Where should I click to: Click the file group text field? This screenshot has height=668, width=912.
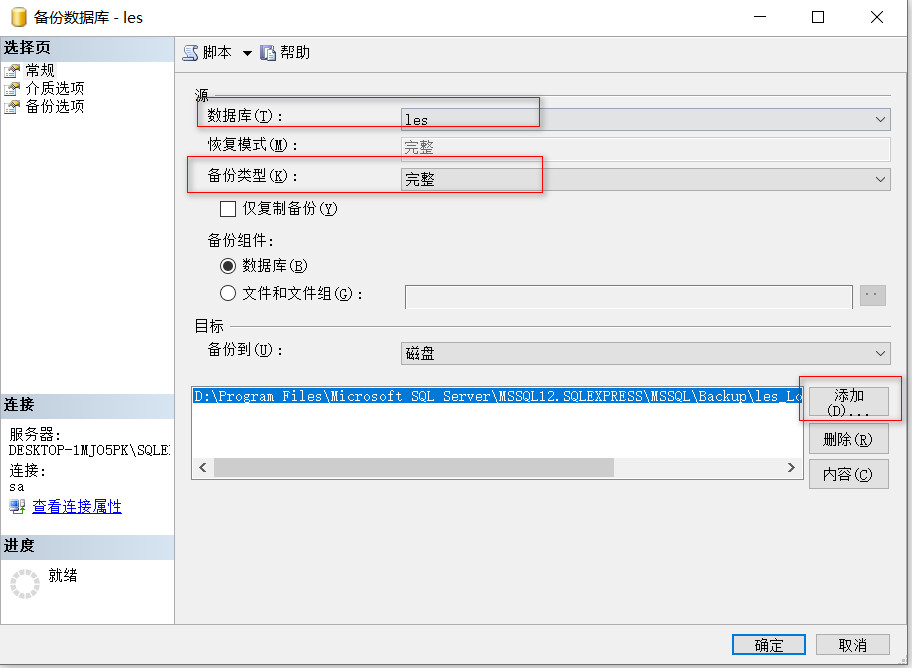coord(629,297)
